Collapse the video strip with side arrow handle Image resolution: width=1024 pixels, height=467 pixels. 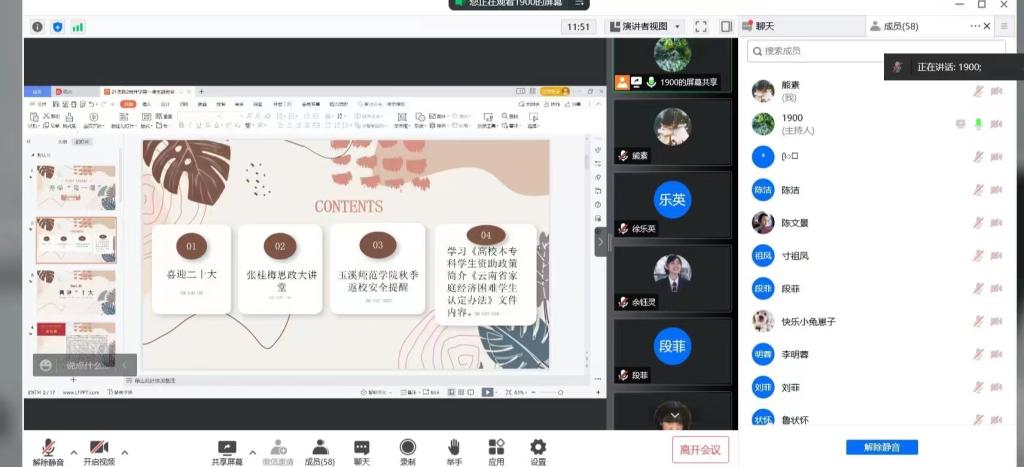coord(601,241)
